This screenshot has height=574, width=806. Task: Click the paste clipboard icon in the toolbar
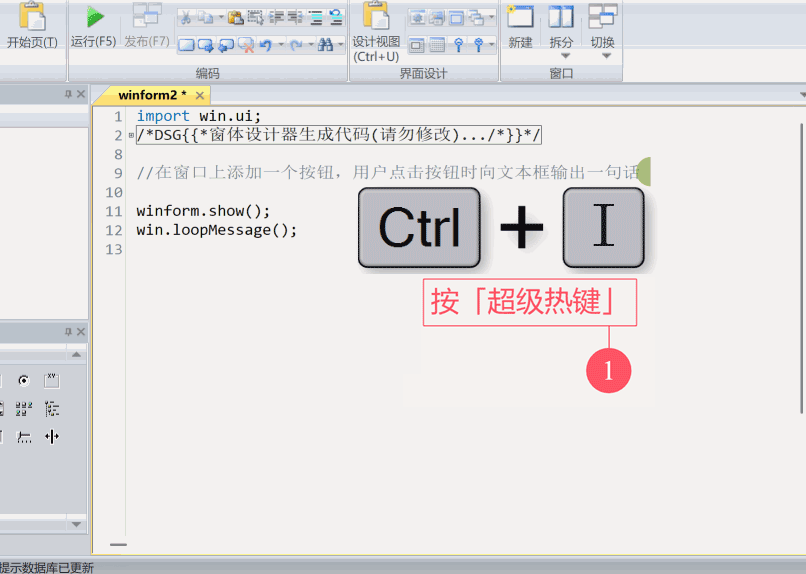pyautogui.click(x=236, y=17)
